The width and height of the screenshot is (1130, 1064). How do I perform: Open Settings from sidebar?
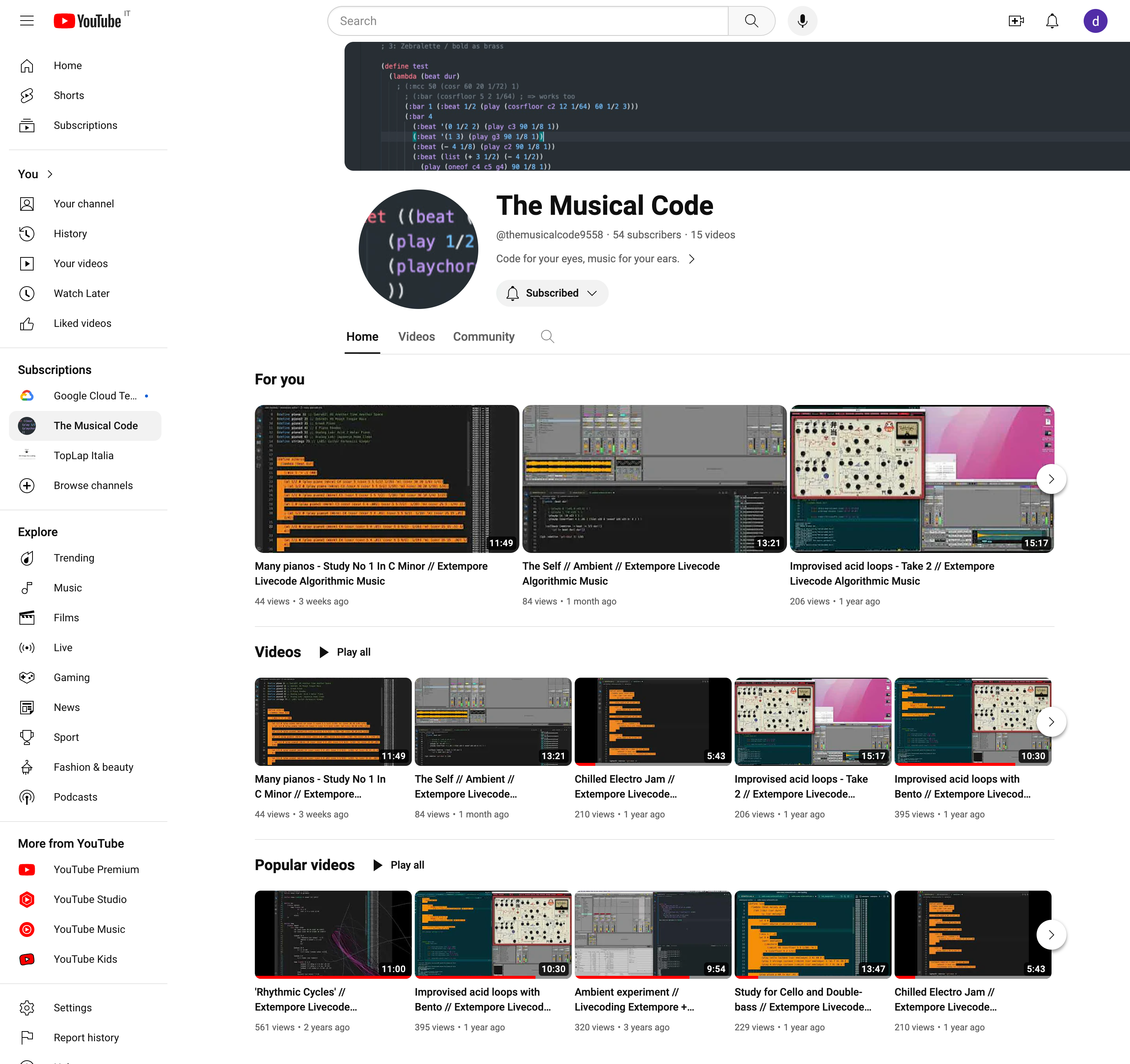85,1008
